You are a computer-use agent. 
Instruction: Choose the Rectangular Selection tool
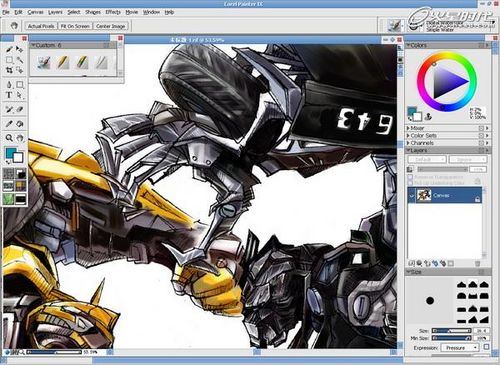click(9, 60)
